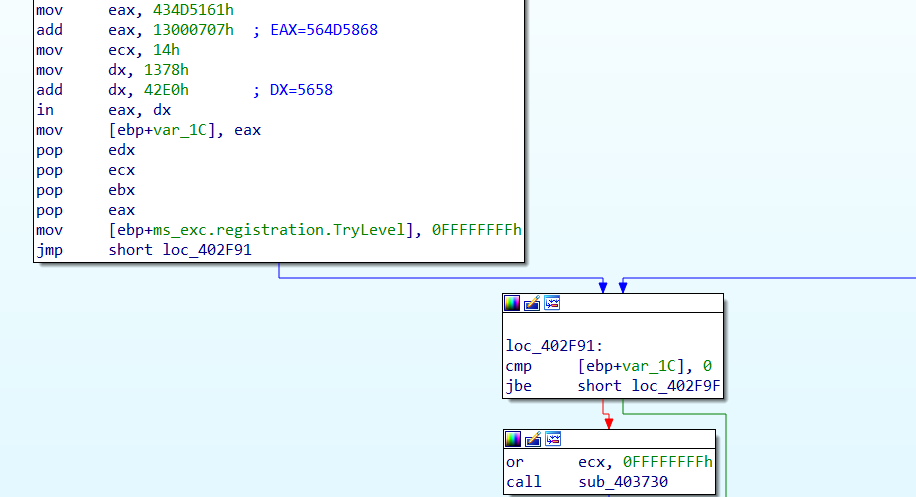Image resolution: width=916 pixels, height=497 pixels.
Task: Click ebx operand in pop ebx line
Action: pyautogui.click(x=122, y=190)
